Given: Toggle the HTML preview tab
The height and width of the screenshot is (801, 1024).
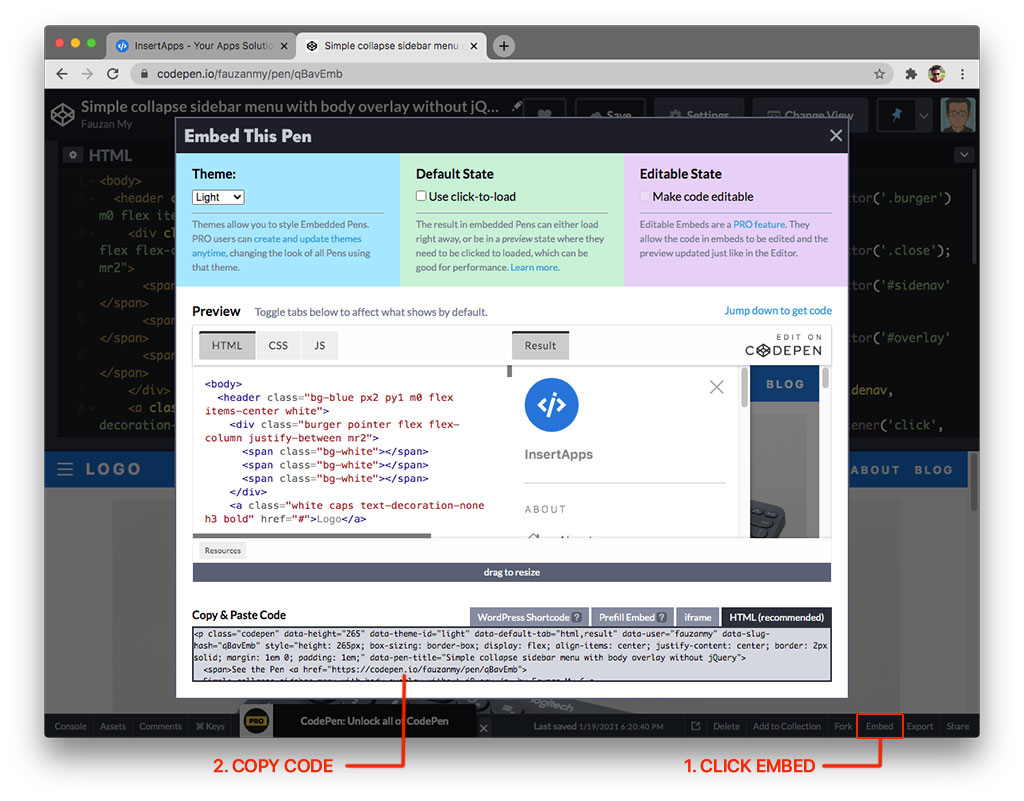Looking at the screenshot, I should point(227,345).
